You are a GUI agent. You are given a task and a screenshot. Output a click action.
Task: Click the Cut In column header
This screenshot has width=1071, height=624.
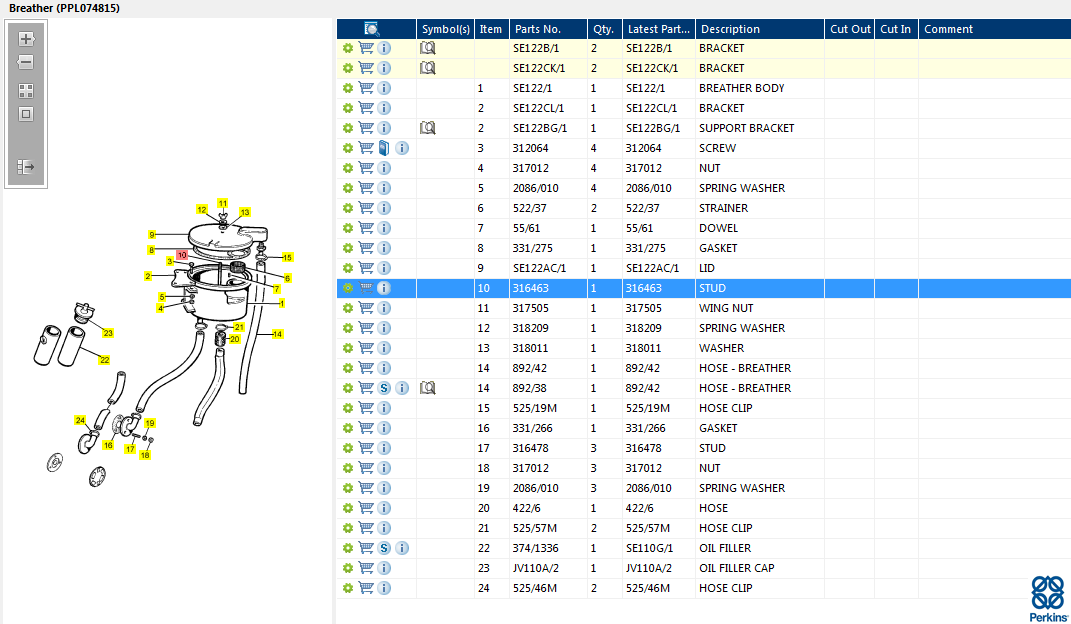pyautogui.click(x=896, y=29)
